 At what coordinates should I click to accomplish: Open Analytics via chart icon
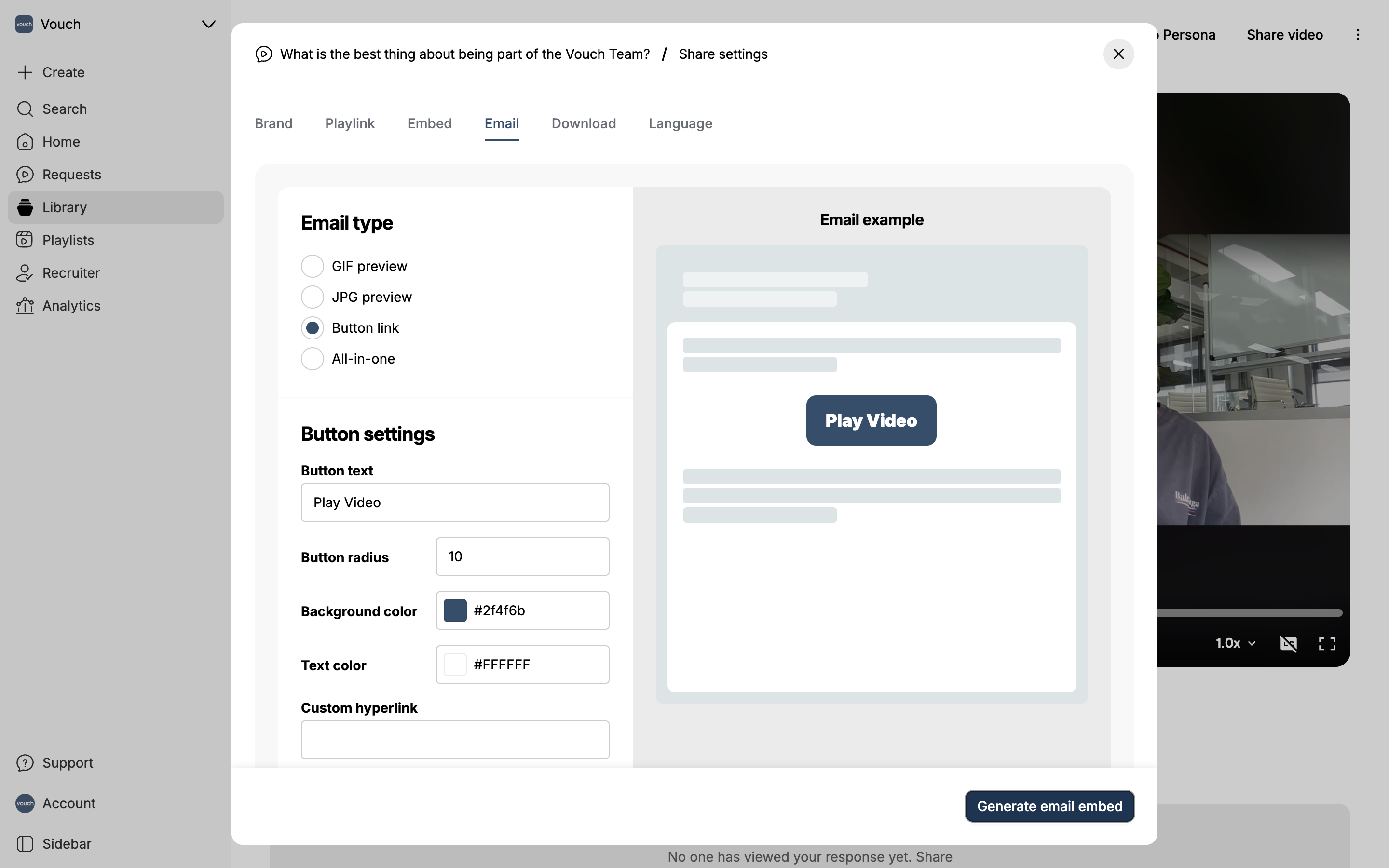pyautogui.click(x=25, y=306)
